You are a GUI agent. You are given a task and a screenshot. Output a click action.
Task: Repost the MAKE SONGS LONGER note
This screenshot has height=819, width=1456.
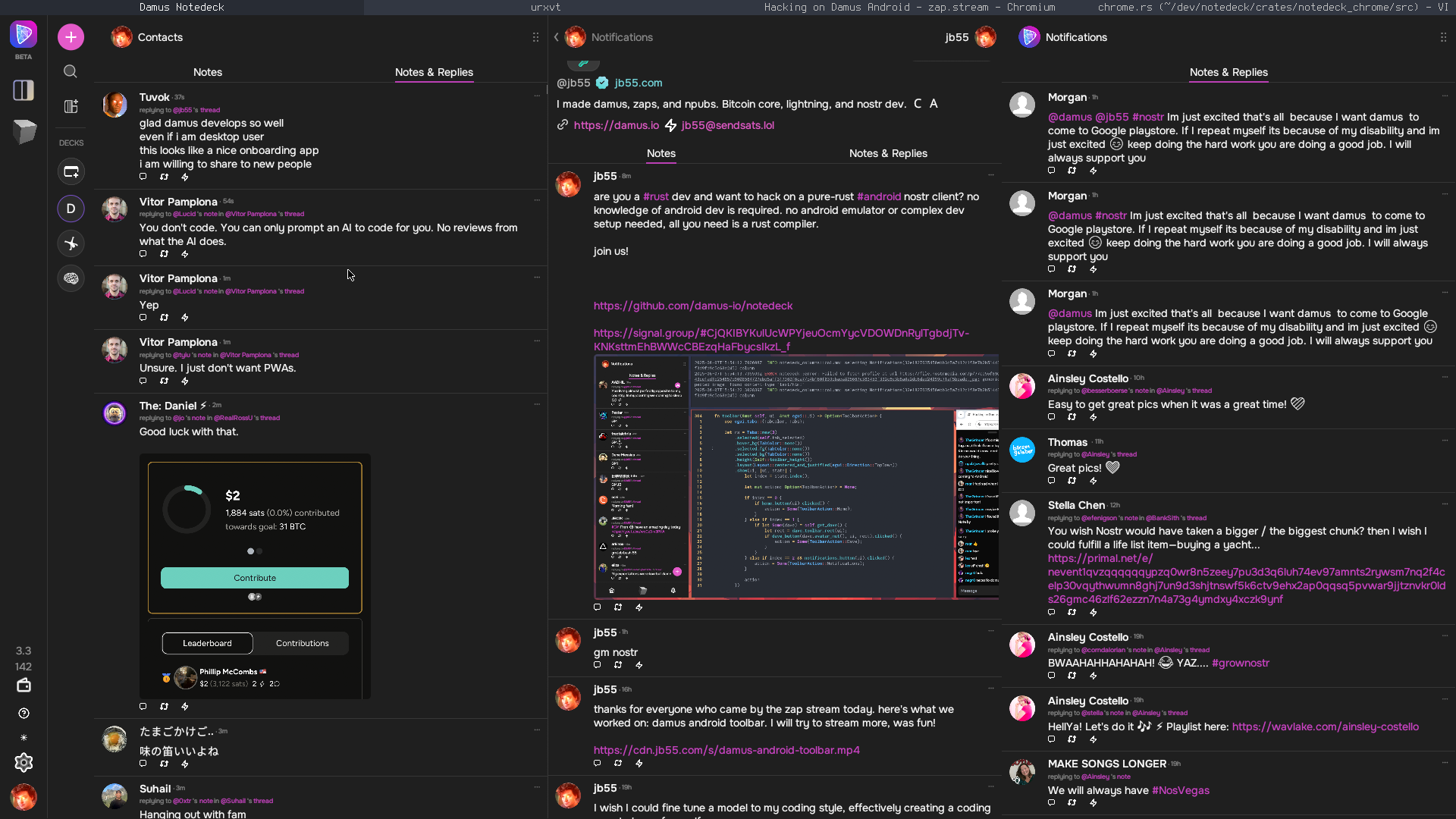[1072, 802]
